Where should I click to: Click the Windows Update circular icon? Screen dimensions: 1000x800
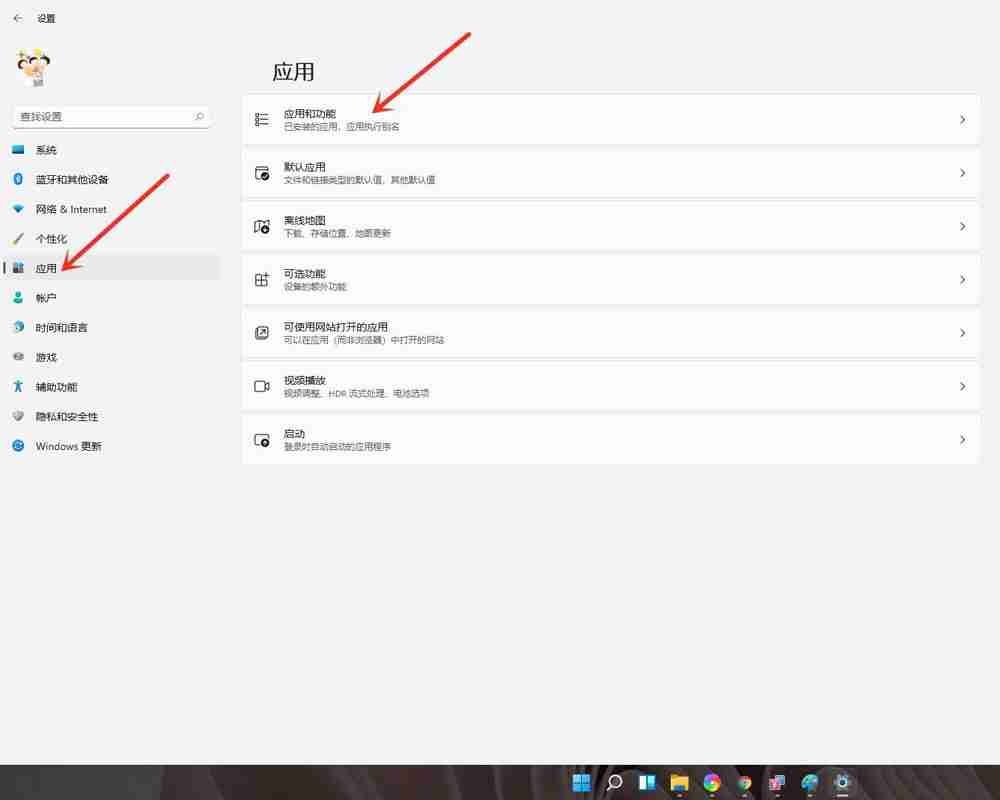[x=18, y=445]
